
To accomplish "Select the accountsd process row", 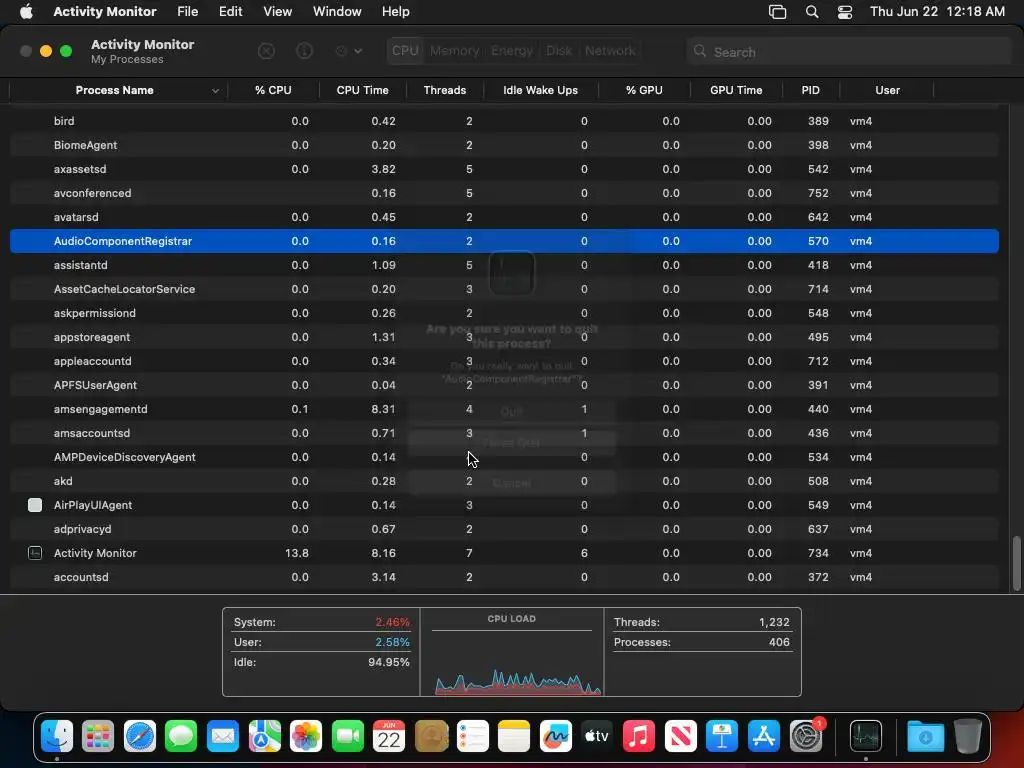I will pyautogui.click(x=504, y=577).
